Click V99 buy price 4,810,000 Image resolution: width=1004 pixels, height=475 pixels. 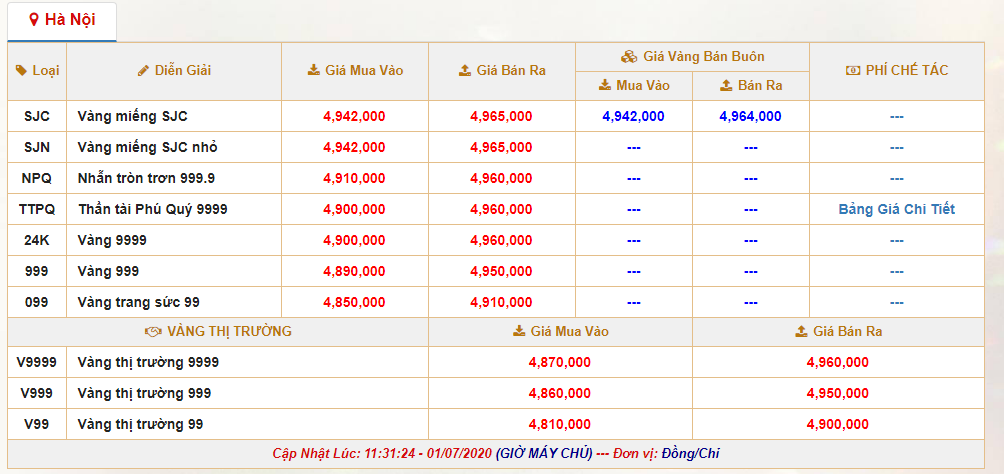coord(560,424)
